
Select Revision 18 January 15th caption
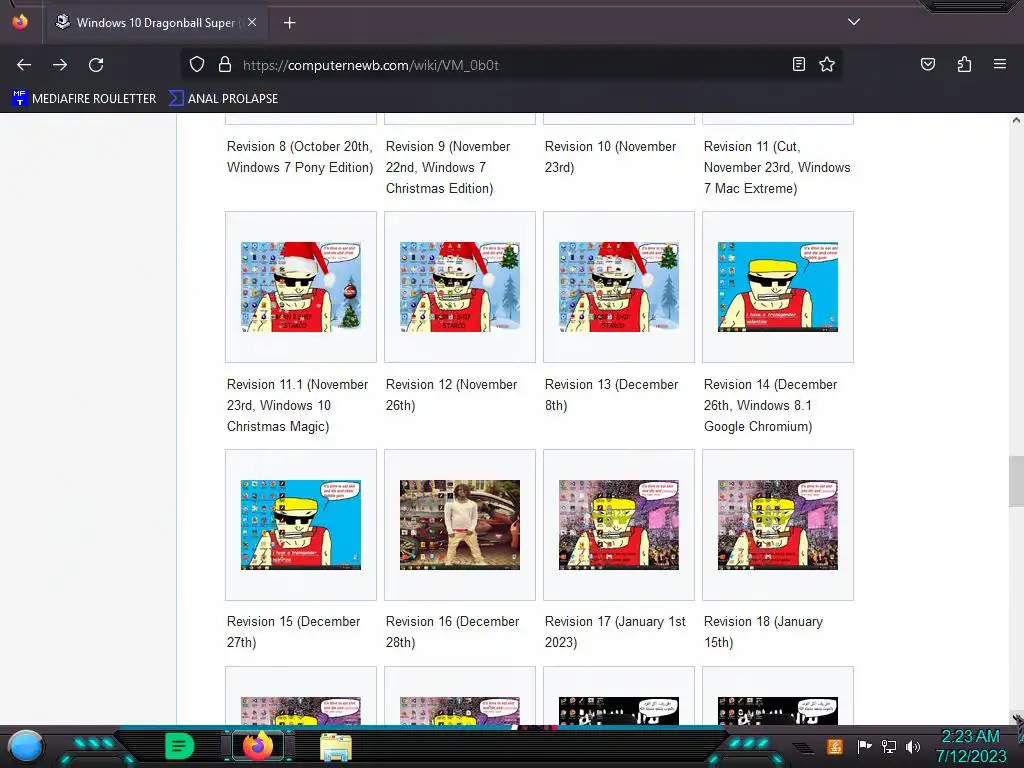tap(763, 632)
